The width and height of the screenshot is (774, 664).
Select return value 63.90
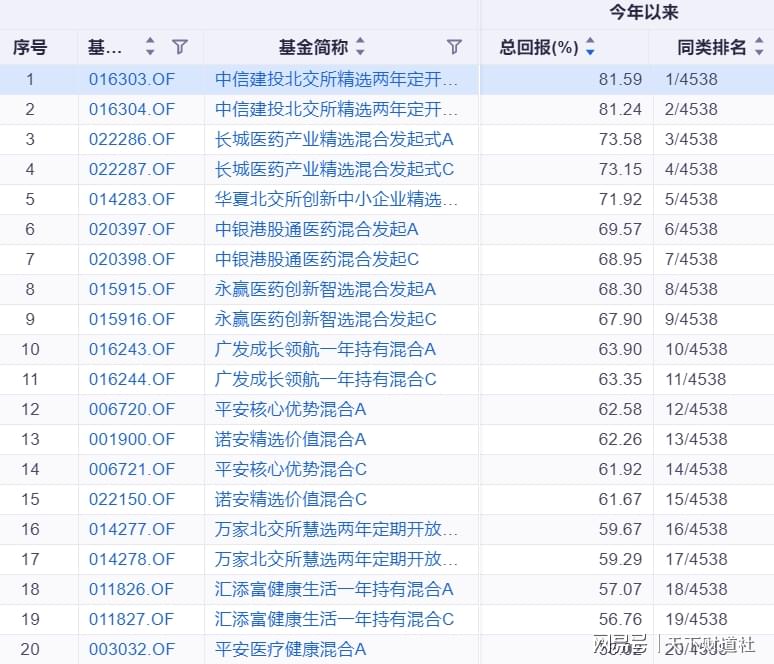point(620,350)
